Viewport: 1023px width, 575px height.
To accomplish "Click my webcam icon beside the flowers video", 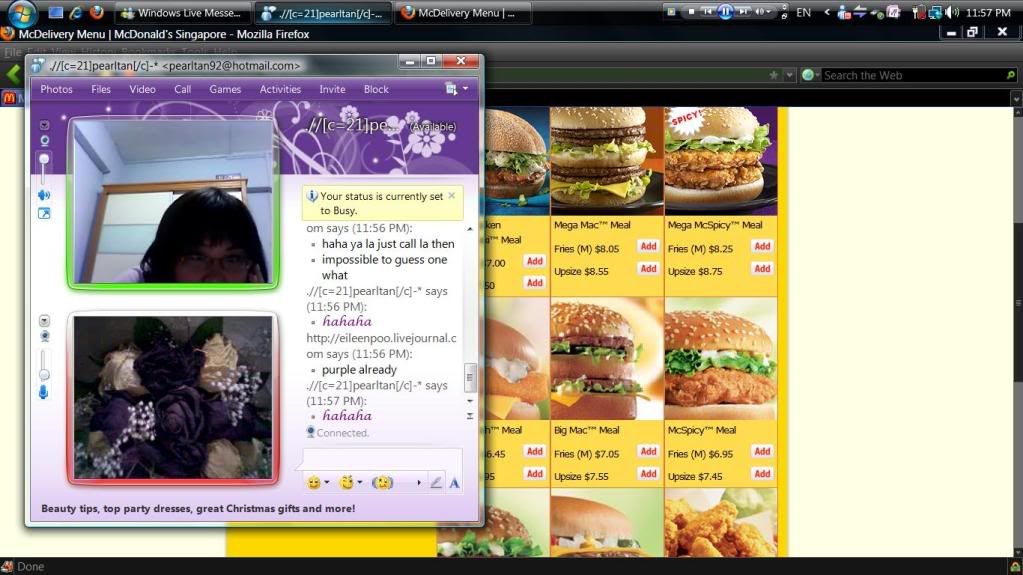I will pos(44,336).
